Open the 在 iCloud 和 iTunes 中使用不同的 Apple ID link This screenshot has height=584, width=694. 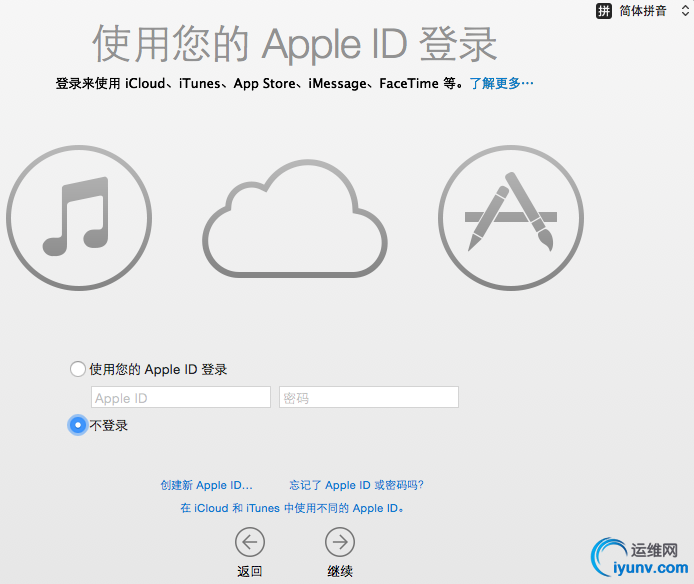[x=292, y=508]
